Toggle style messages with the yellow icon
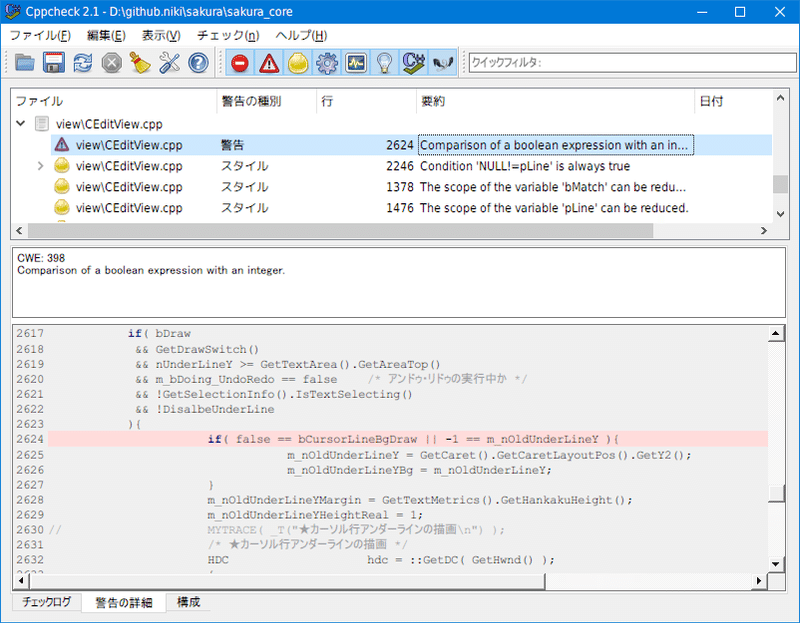Image resolution: width=800 pixels, height=623 pixels. pos(297,62)
